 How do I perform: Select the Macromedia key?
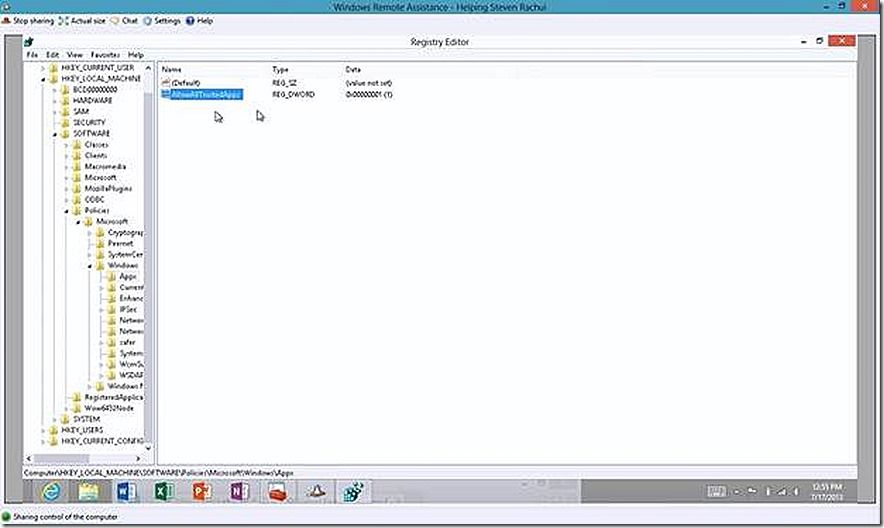click(105, 166)
